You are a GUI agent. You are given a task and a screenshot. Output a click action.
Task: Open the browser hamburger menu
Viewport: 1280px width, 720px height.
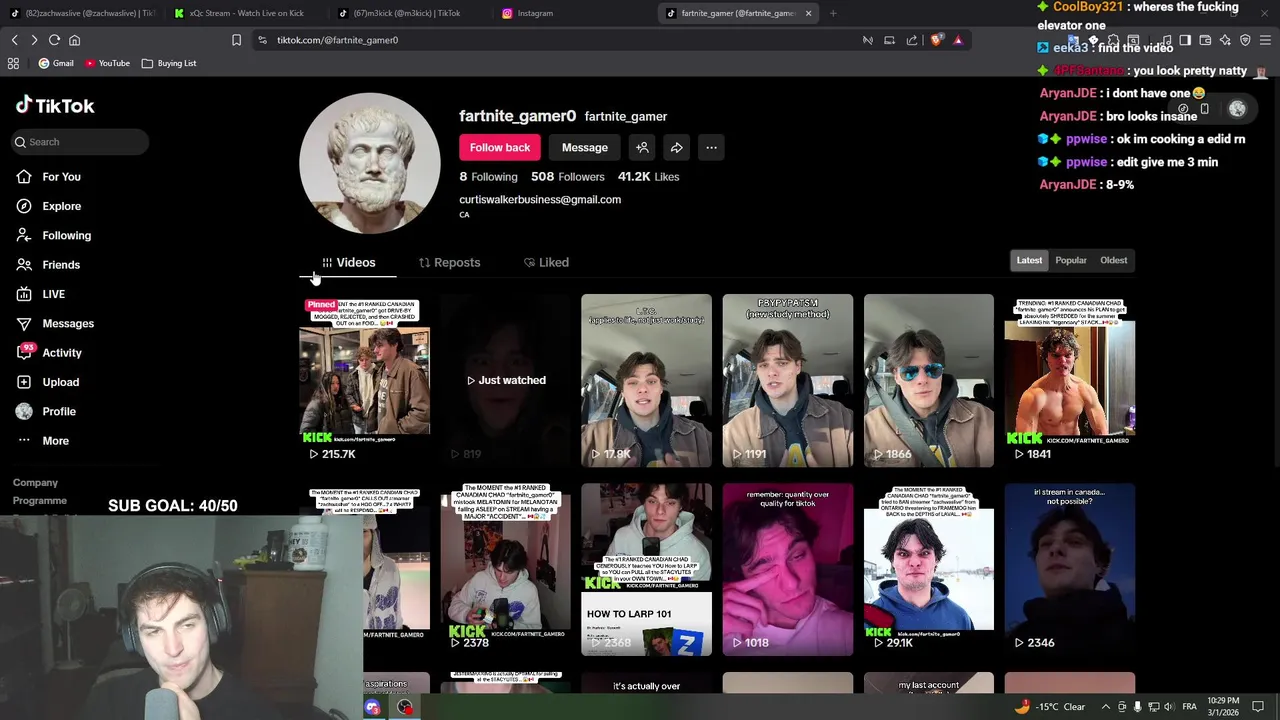1265,40
